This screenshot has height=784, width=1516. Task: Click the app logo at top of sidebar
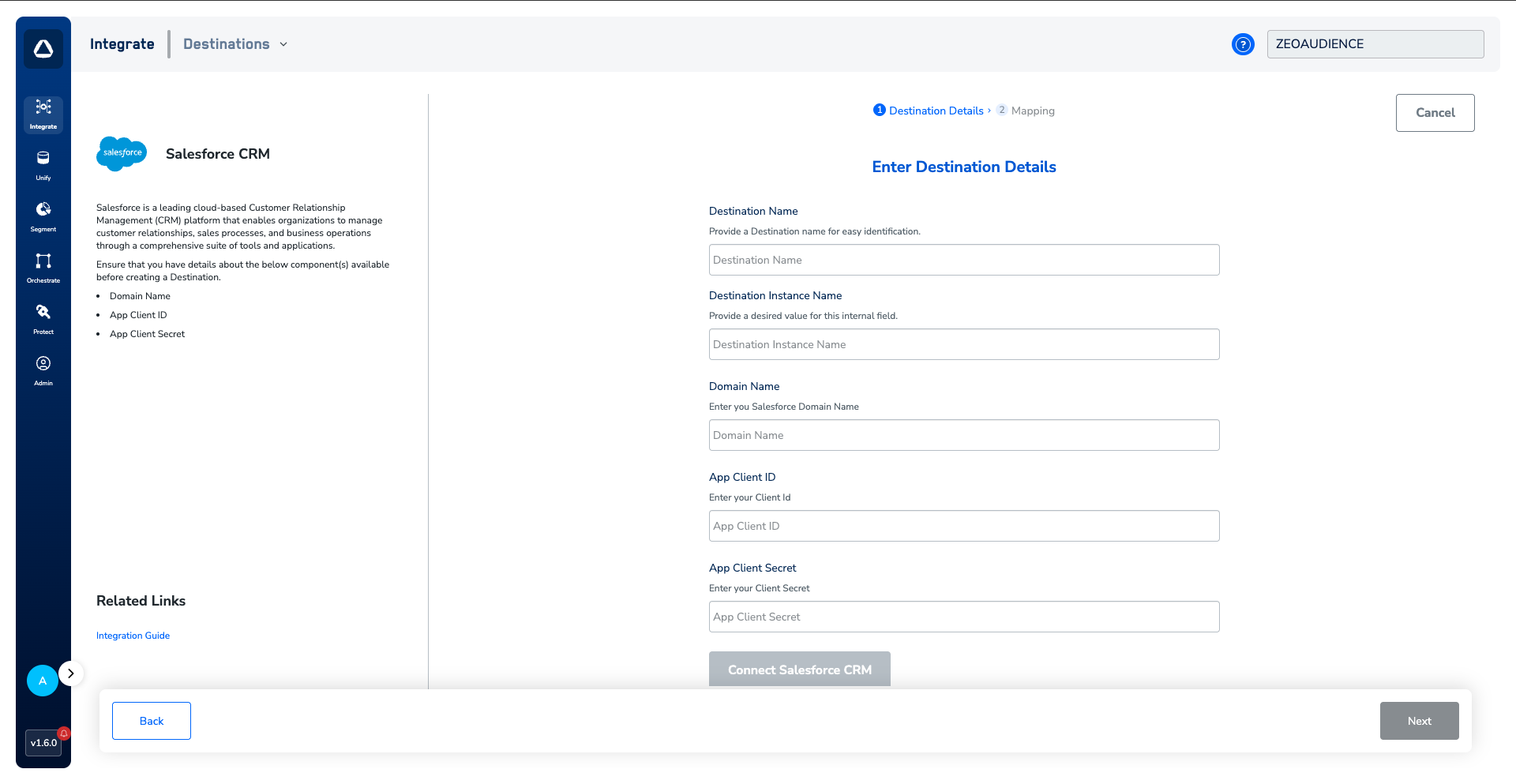click(43, 49)
